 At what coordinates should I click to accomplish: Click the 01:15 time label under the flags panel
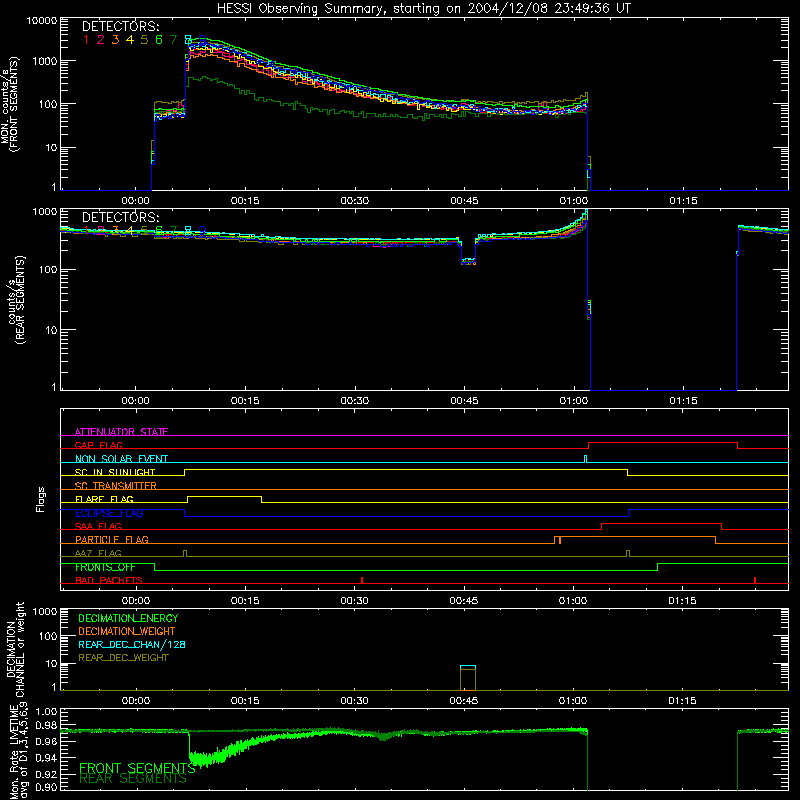click(x=682, y=601)
